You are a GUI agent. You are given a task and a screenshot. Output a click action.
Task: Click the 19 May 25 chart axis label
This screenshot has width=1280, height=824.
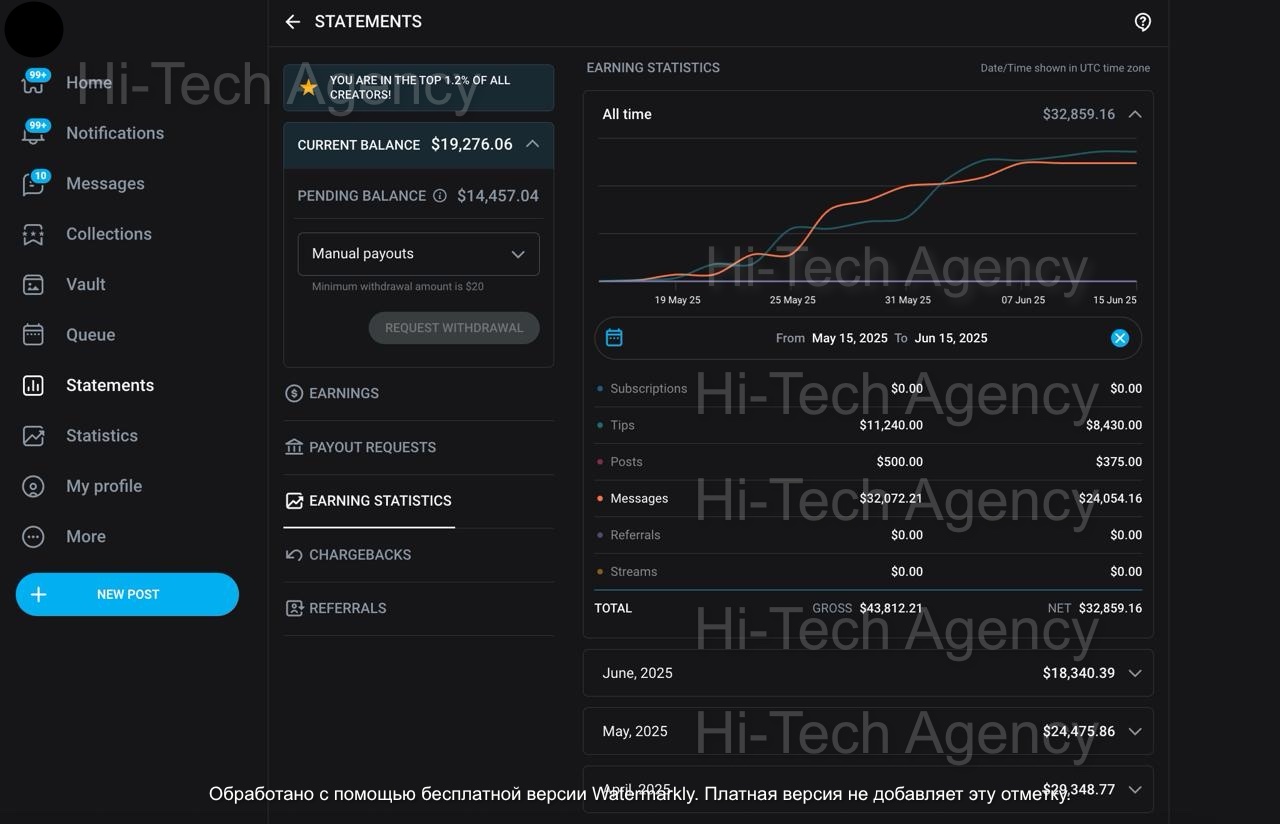pyautogui.click(x=677, y=300)
